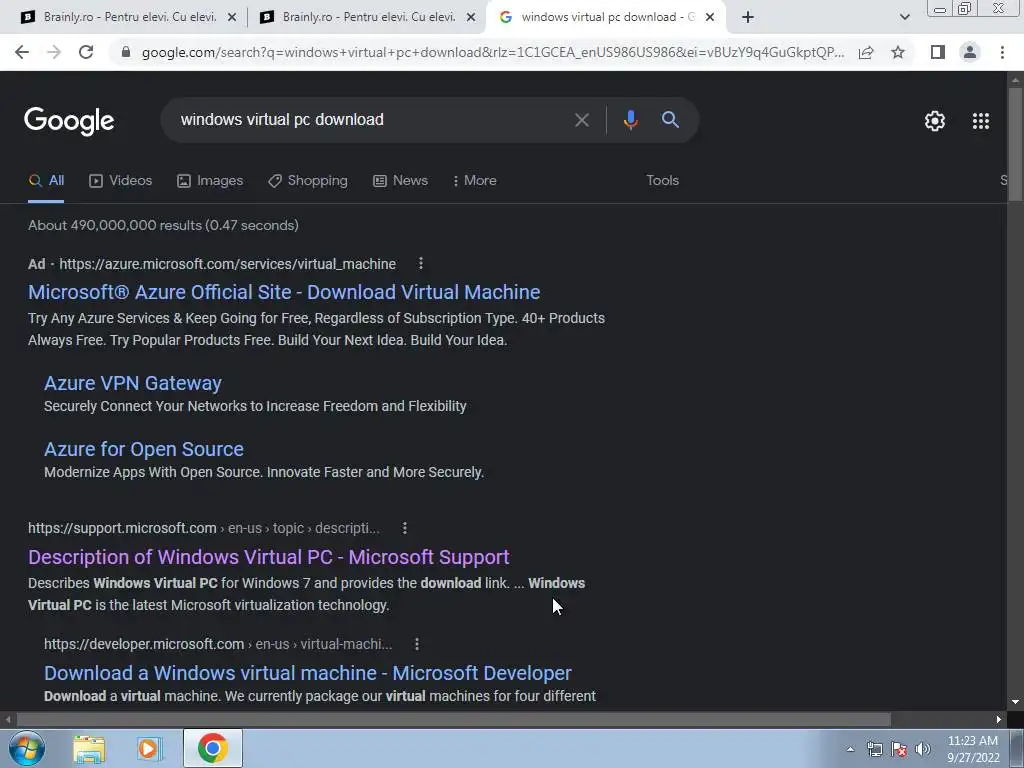
Task: Close the Google search tab
Action: [x=710, y=18]
